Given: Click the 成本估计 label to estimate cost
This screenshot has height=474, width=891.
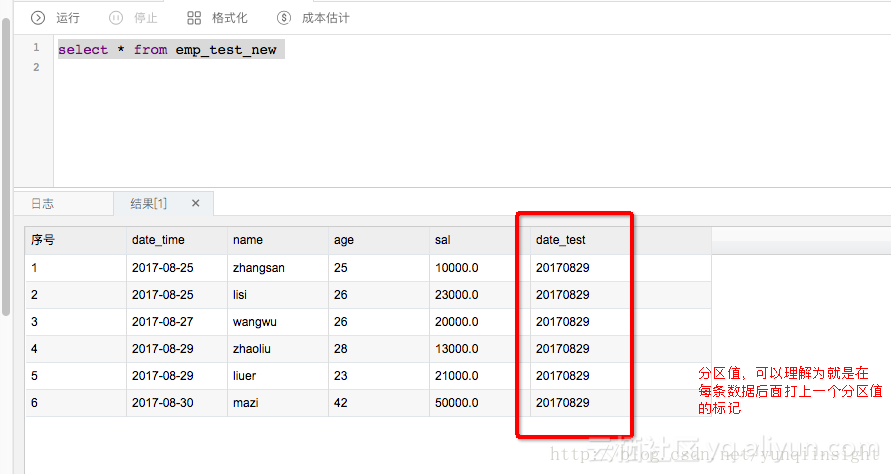Looking at the screenshot, I should coord(326,18).
